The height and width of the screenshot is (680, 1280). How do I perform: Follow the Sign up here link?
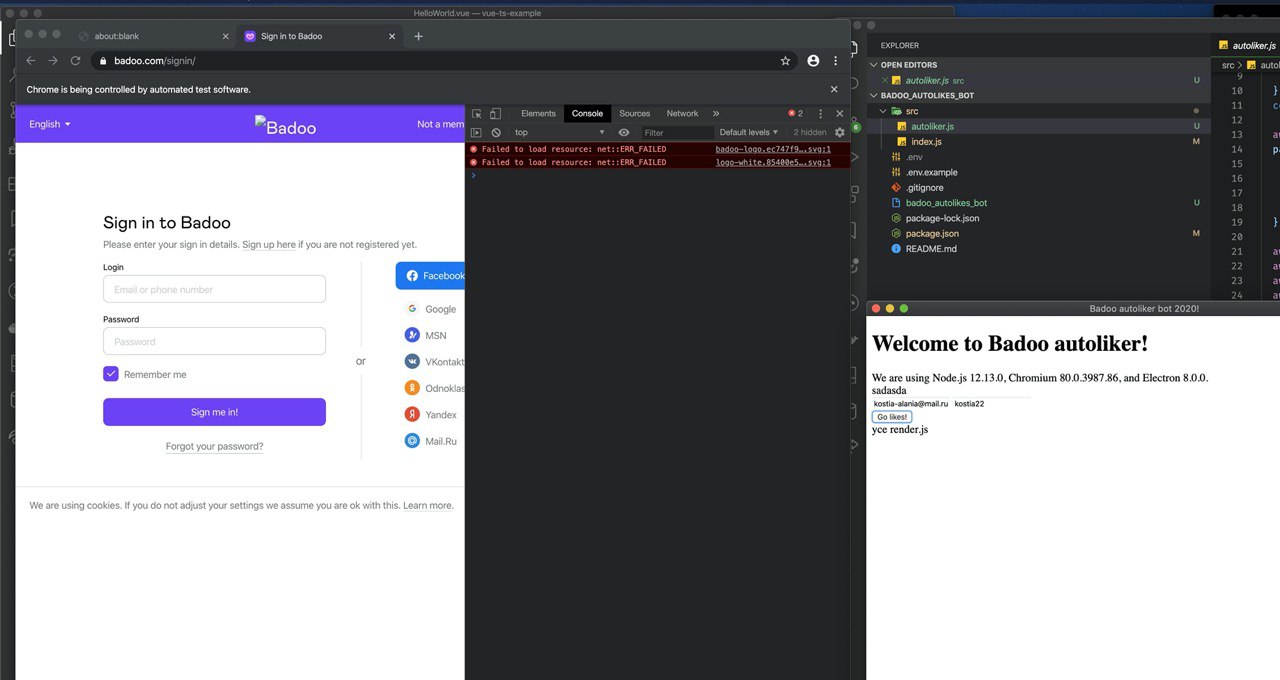[269, 244]
